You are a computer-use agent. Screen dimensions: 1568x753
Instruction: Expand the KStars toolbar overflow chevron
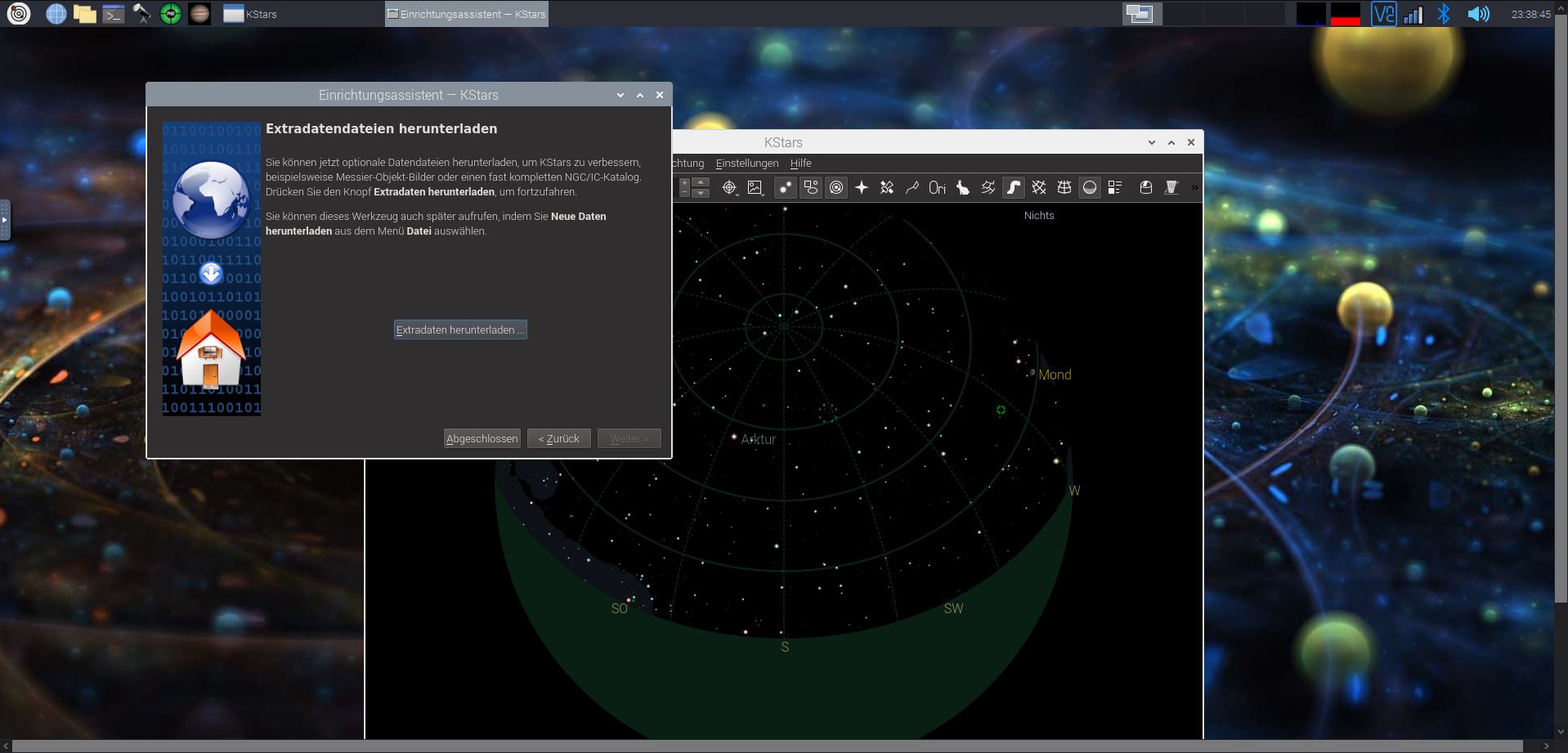[x=1194, y=187]
